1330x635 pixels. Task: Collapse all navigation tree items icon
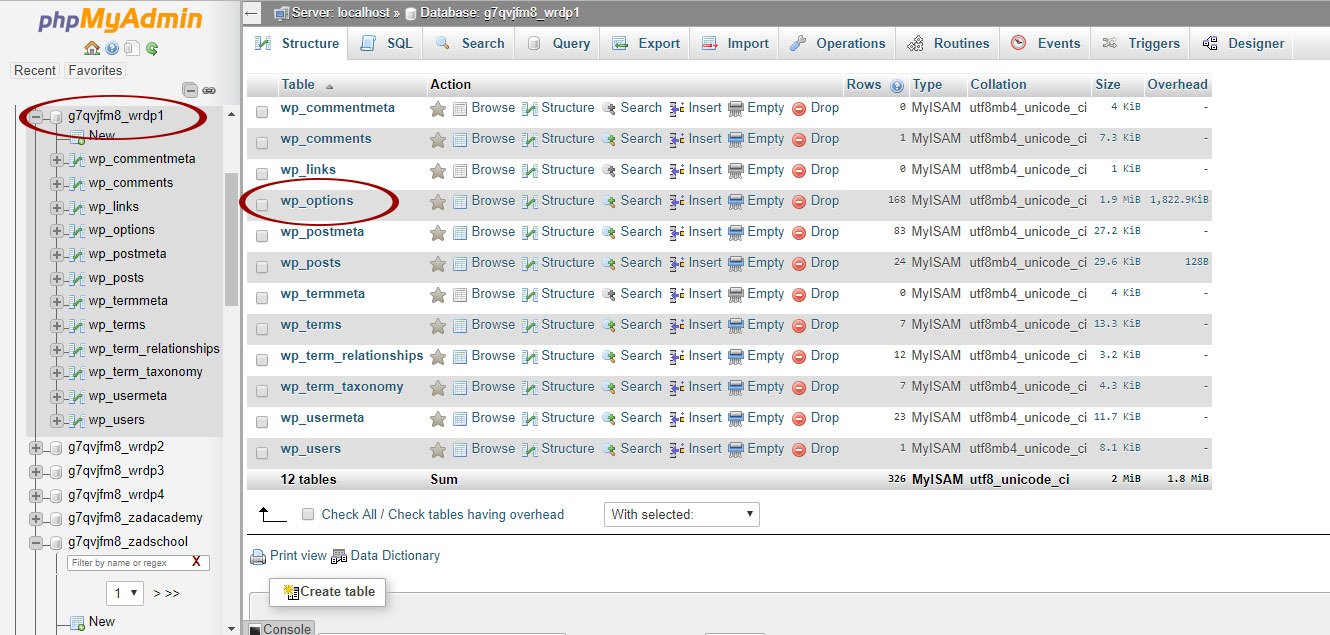[x=190, y=90]
